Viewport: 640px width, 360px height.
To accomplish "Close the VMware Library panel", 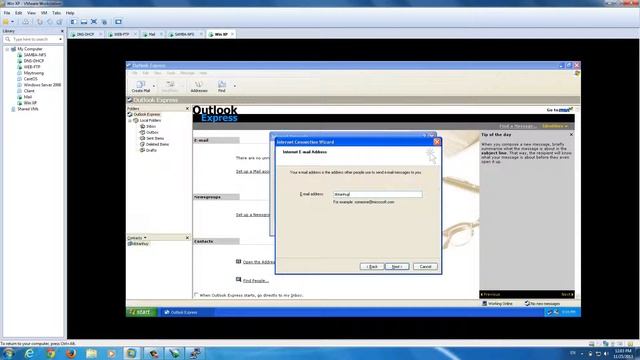I will coord(62,31).
